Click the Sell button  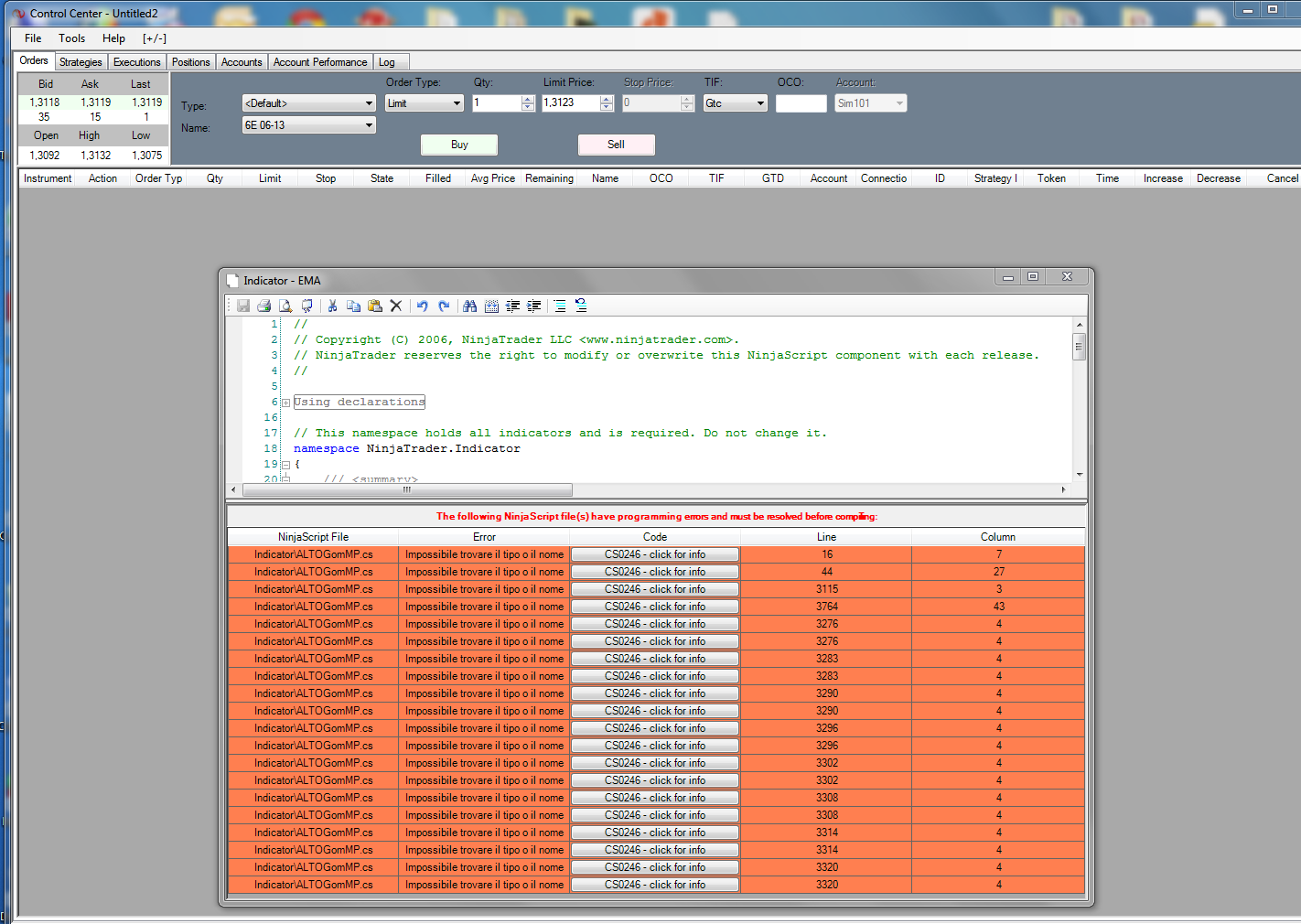click(x=616, y=145)
